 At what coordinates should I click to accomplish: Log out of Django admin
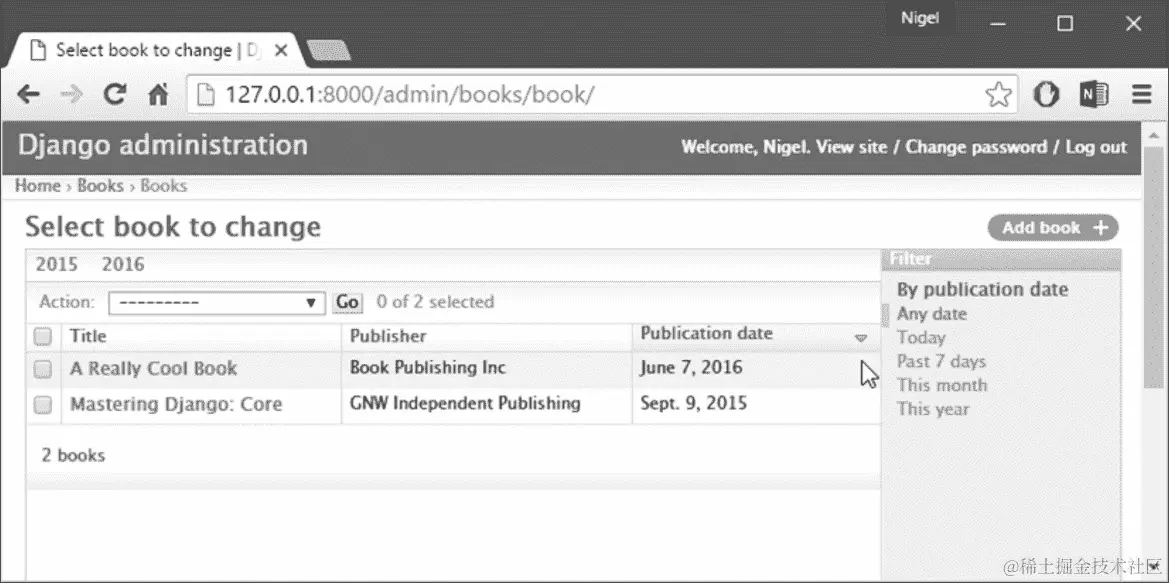tap(1096, 147)
